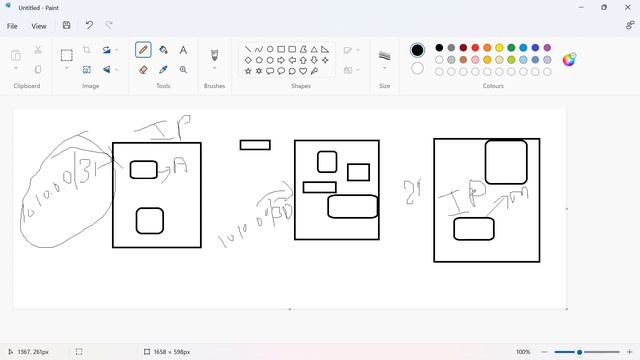Select Colour 2 white background circle
The image size is (640, 360).
tap(417, 68)
